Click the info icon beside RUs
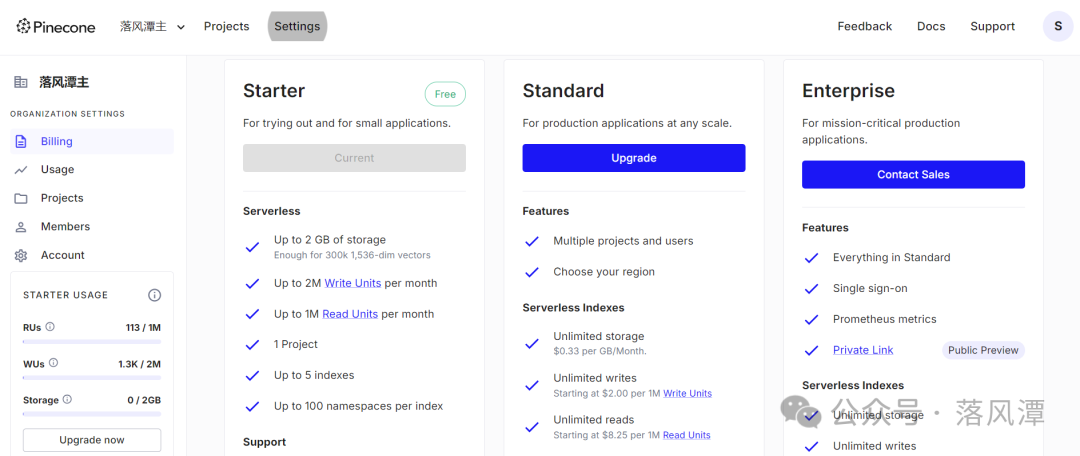Image resolution: width=1080 pixels, height=456 pixels. point(50,327)
